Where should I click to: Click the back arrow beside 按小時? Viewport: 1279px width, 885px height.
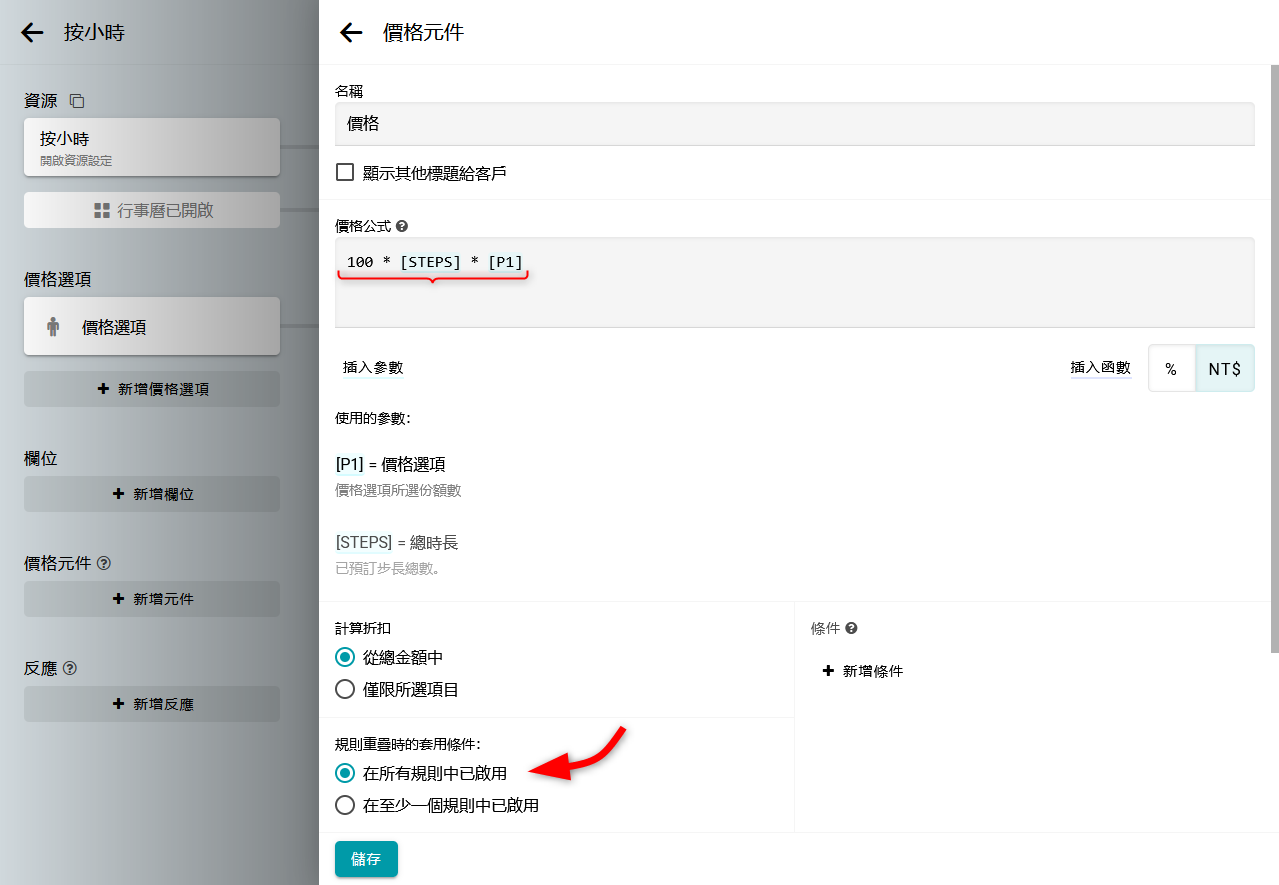click(33, 33)
